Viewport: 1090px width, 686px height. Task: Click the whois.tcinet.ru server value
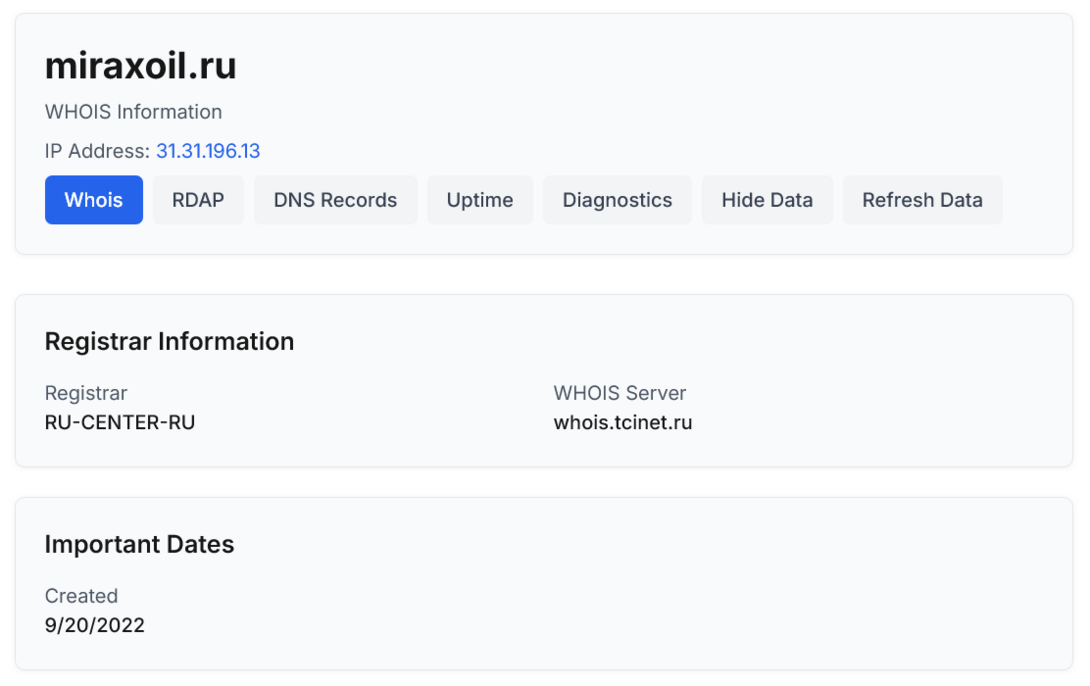pos(623,422)
